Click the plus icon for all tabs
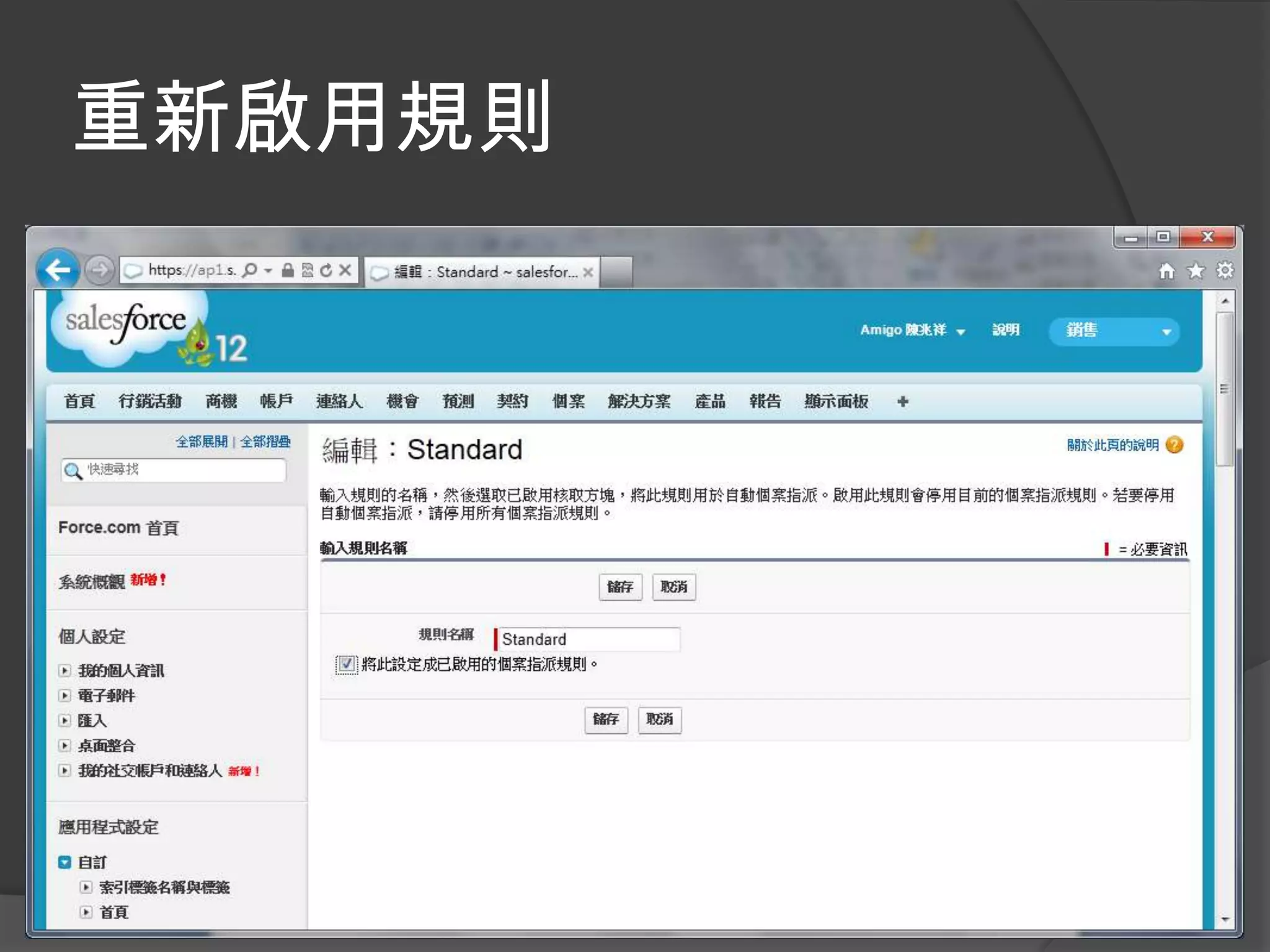The height and width of the screenshot is (952, 1270). pos(903,402)
